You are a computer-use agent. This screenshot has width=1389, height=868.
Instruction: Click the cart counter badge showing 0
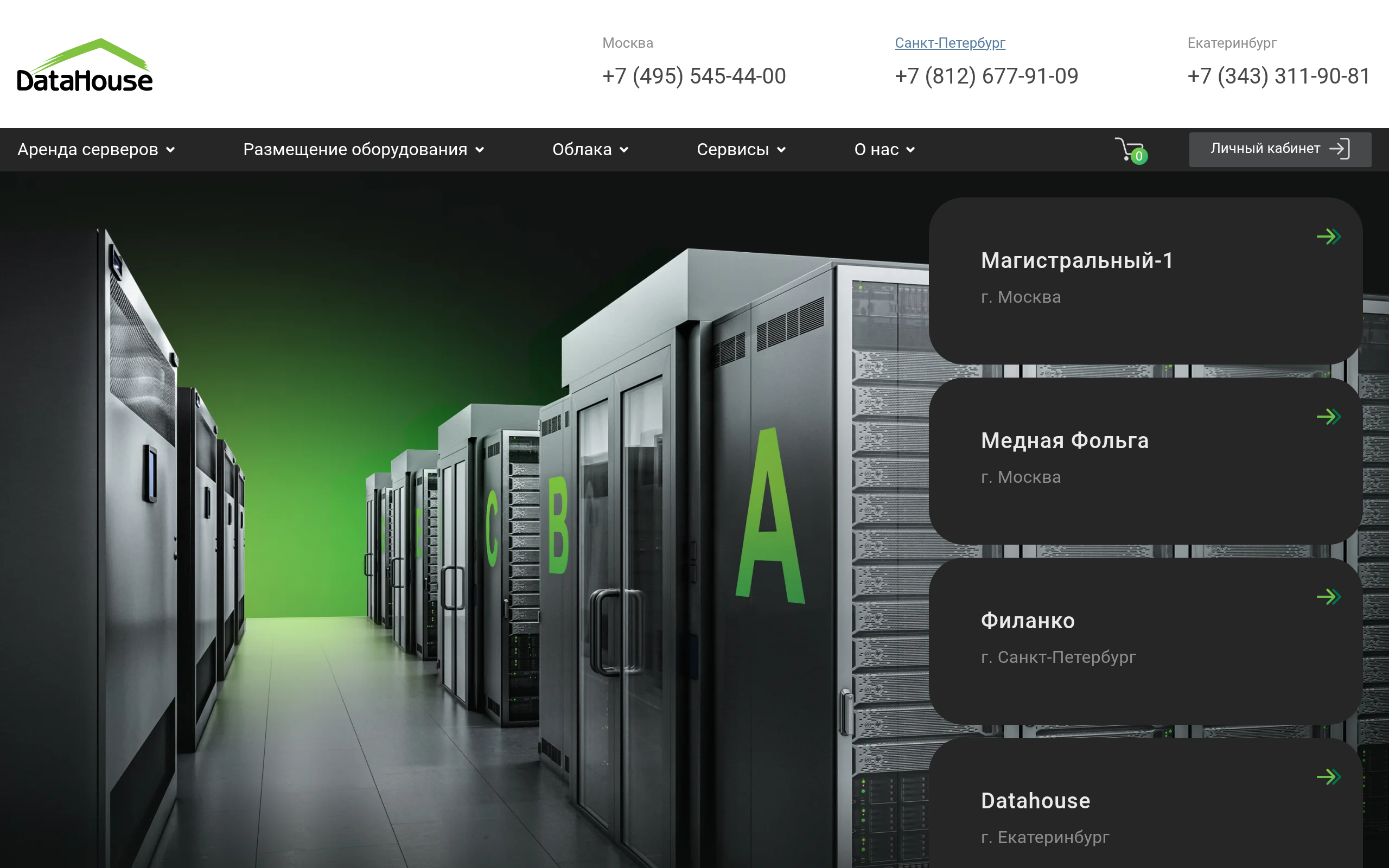click(1139, 156)
